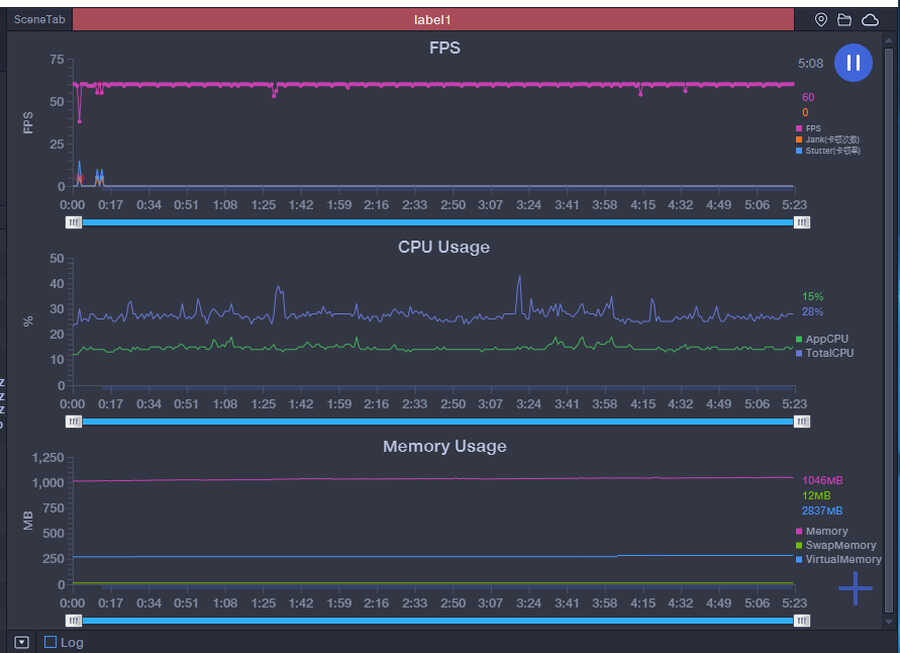Screen dimensions: 900x653
Task: Open the dropdown arrow beside Log
Action: tap(22, 642)
